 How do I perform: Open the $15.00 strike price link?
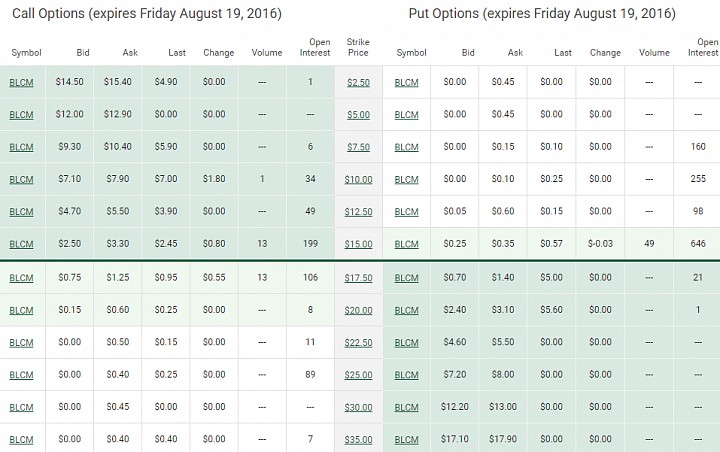coord(358,244)
